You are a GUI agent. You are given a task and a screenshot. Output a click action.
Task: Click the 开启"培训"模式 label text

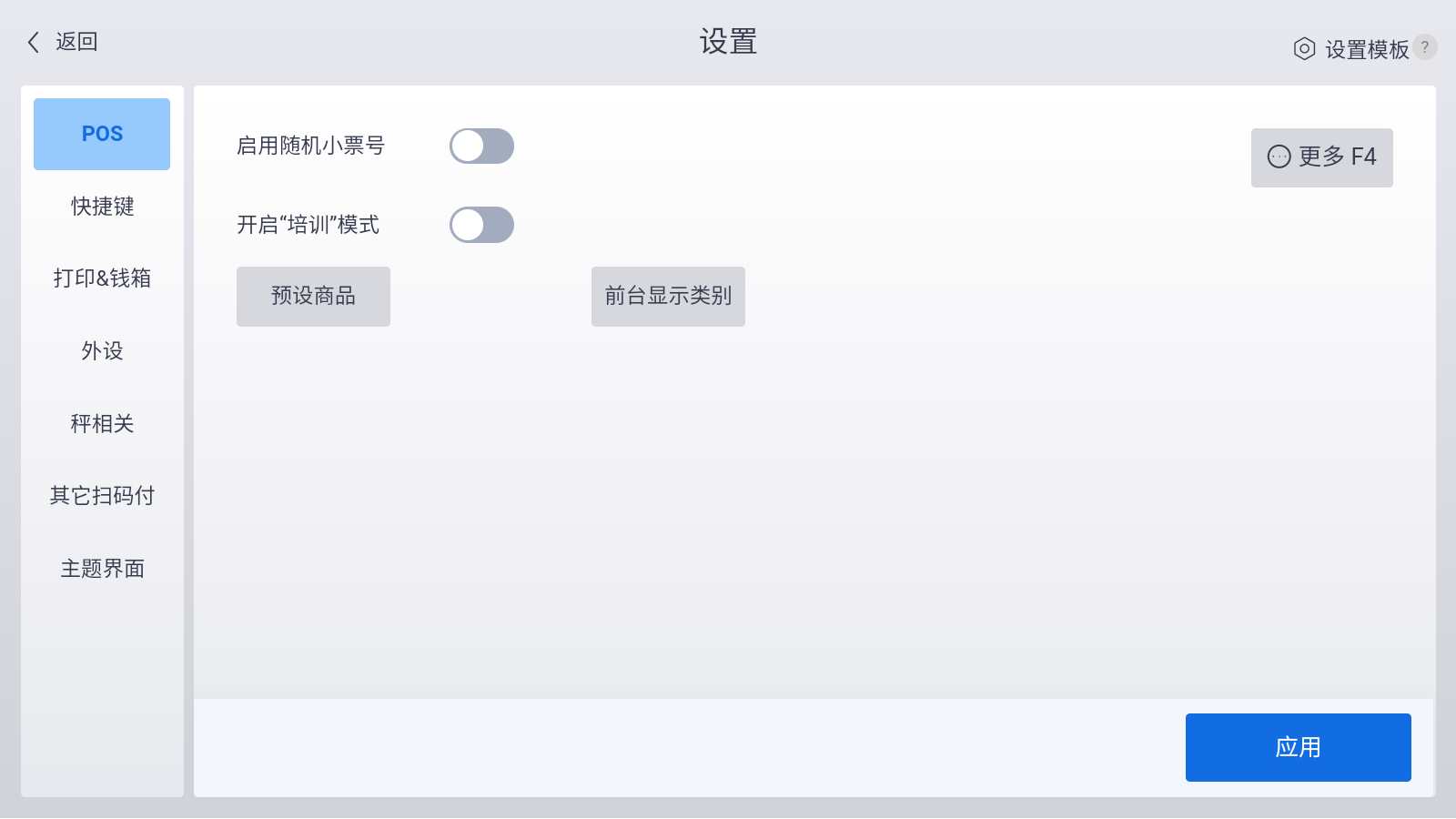point(308,225)
